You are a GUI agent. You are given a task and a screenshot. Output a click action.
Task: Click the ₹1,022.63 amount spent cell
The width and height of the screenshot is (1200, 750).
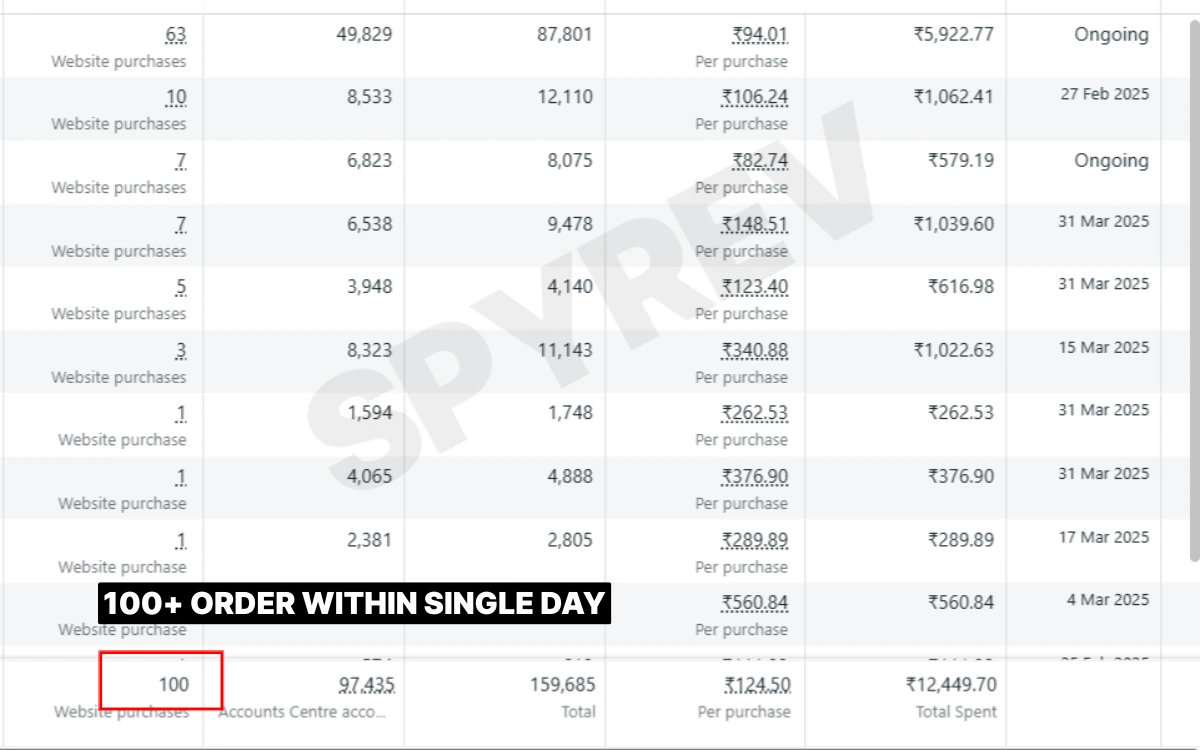coord(953,351)
